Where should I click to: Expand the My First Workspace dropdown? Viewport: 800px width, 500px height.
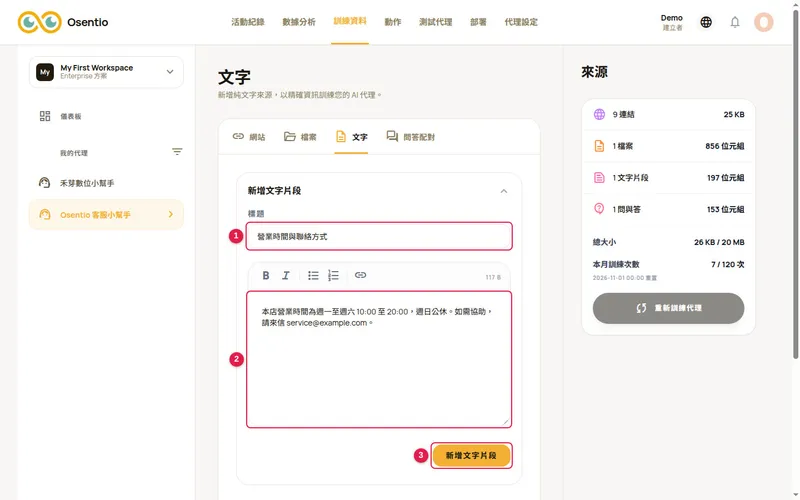[170, 72]
